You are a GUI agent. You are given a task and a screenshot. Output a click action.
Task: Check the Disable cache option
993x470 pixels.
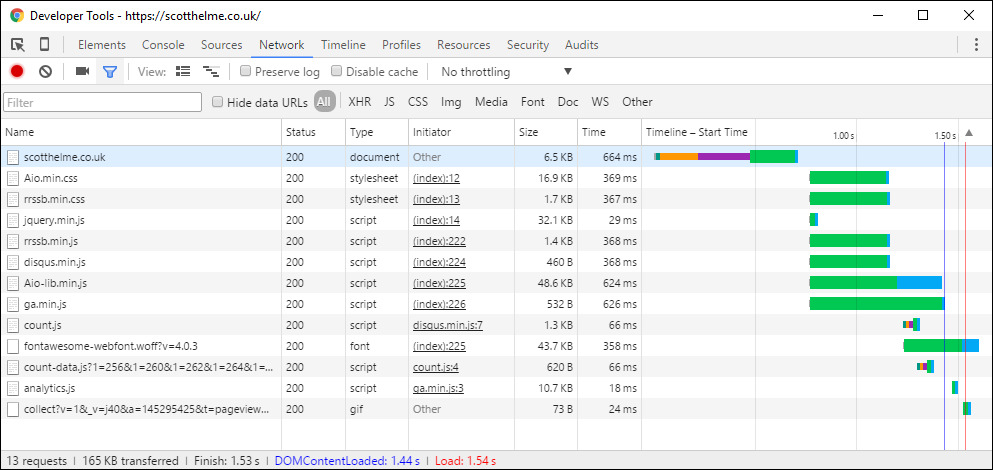337,72
